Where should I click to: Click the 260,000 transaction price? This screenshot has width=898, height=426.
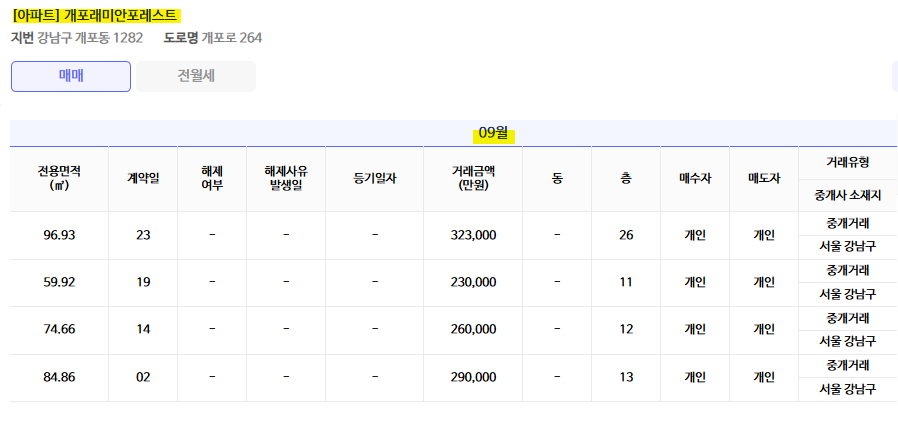tap(473, 329)
